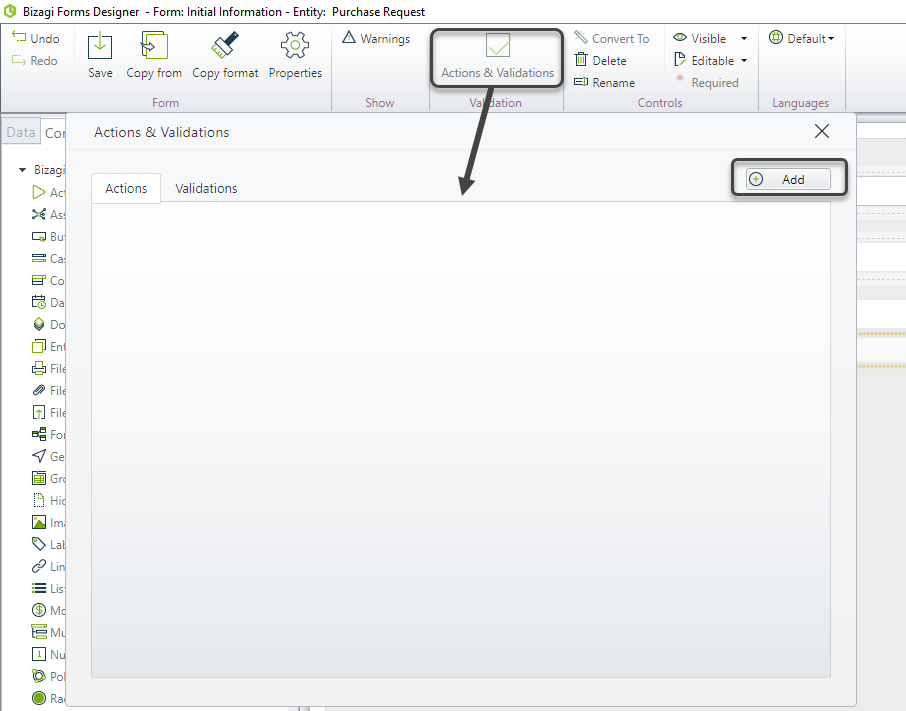Switch to the partly hidden Controls tab
The image size is (906, 711).
point(54,133)
